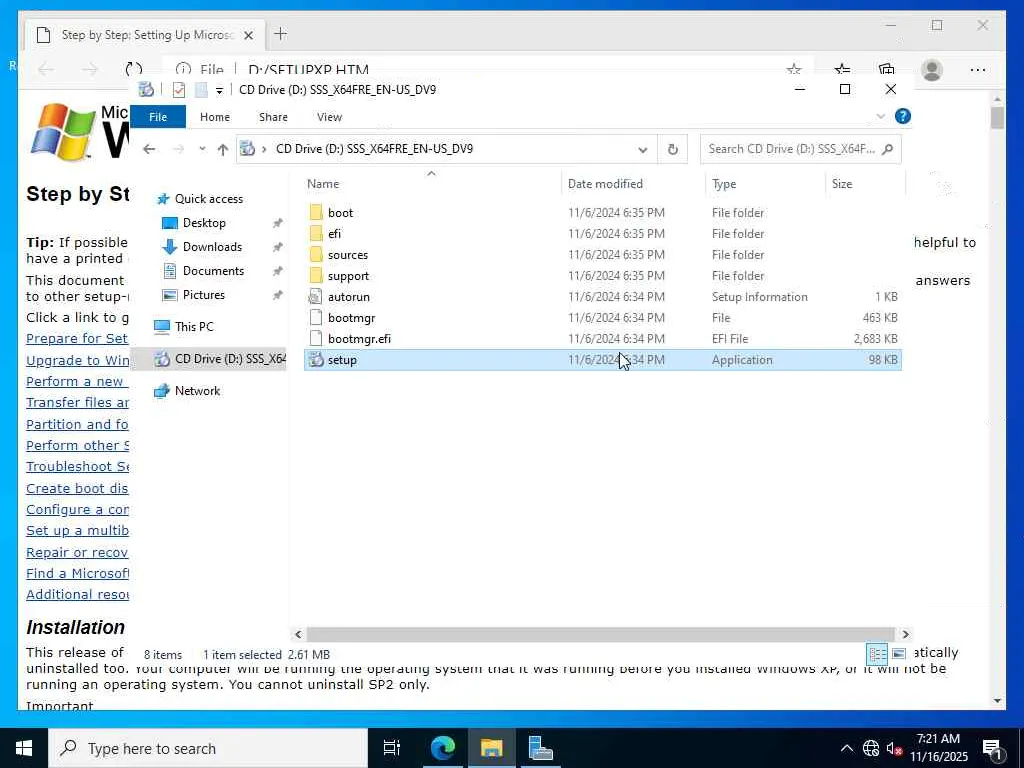The image size is (1024, 768).
Task: Open the notification center
Action: coord(993,748)
